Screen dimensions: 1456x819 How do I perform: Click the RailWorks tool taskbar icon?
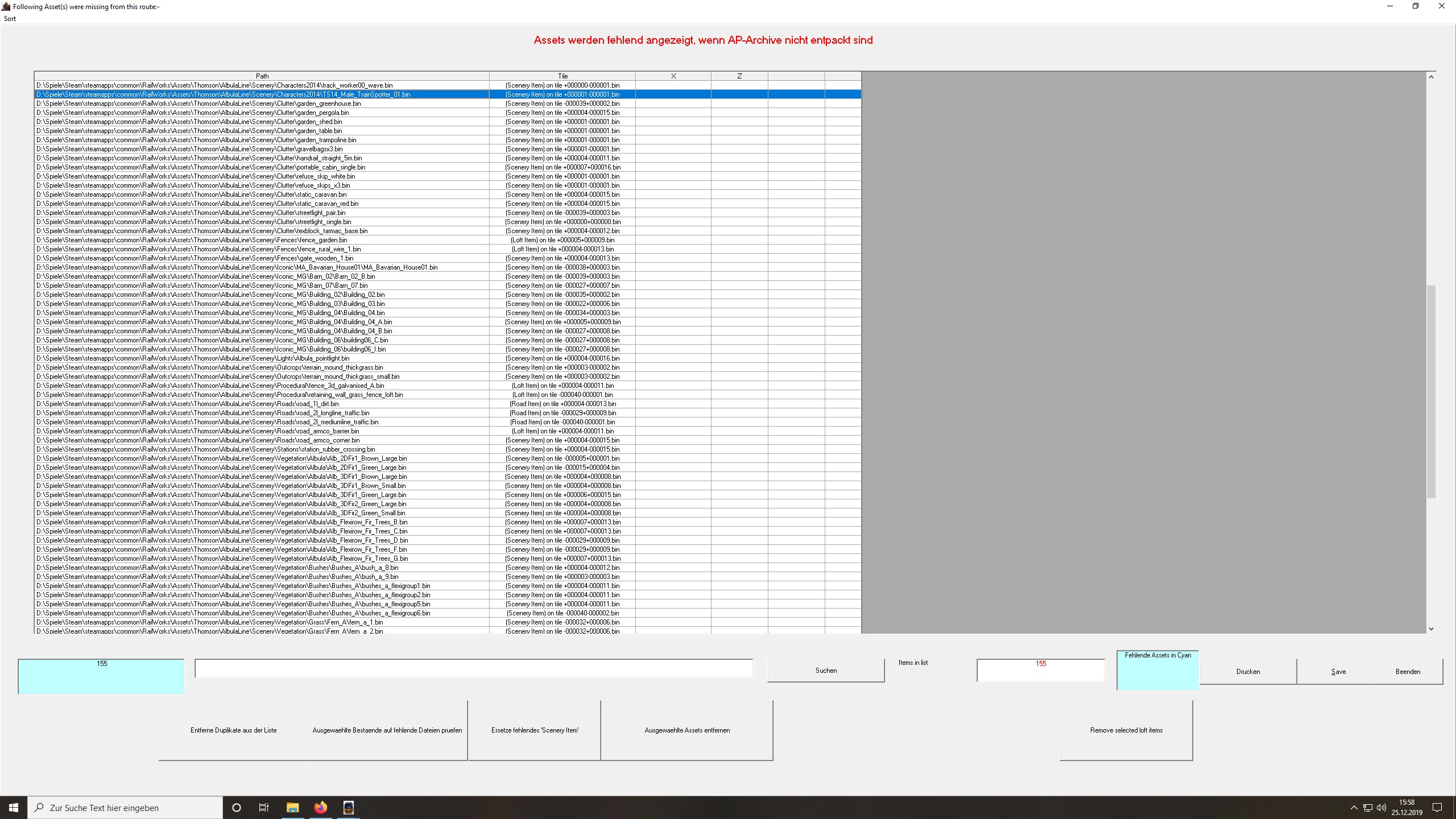click(349, 808)
